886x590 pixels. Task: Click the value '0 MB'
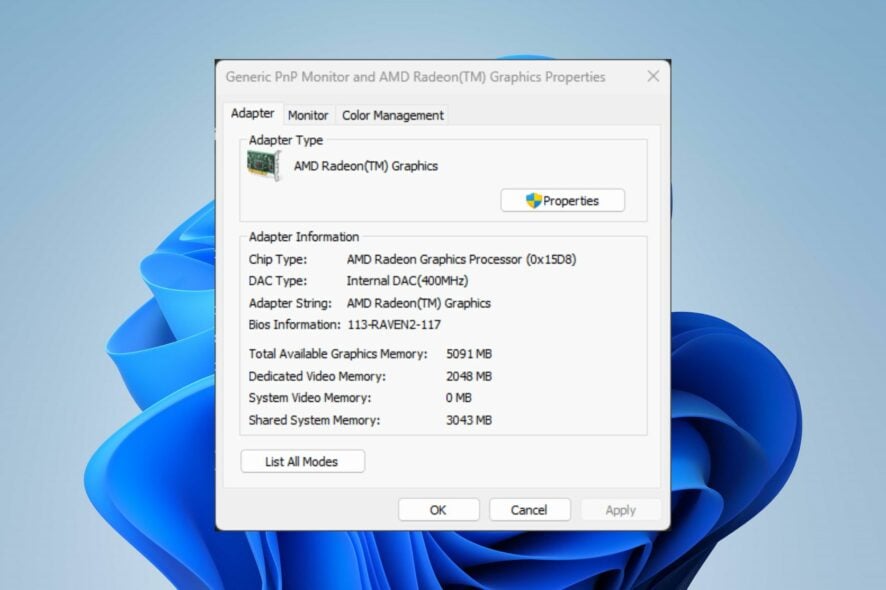459,398
